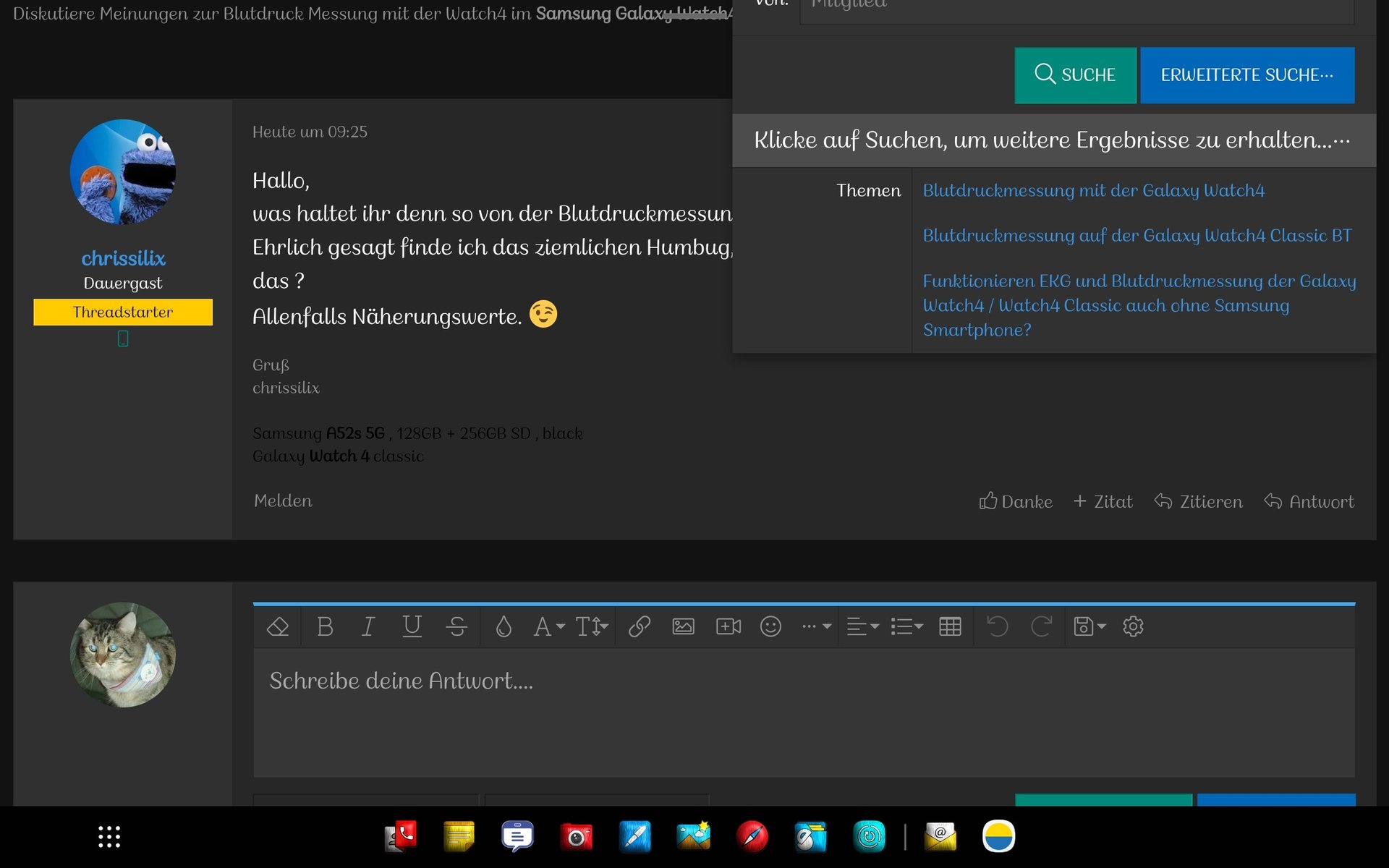Expand the font family dropdown
Screen dimensions: 1389x868
tap(548, 626)
